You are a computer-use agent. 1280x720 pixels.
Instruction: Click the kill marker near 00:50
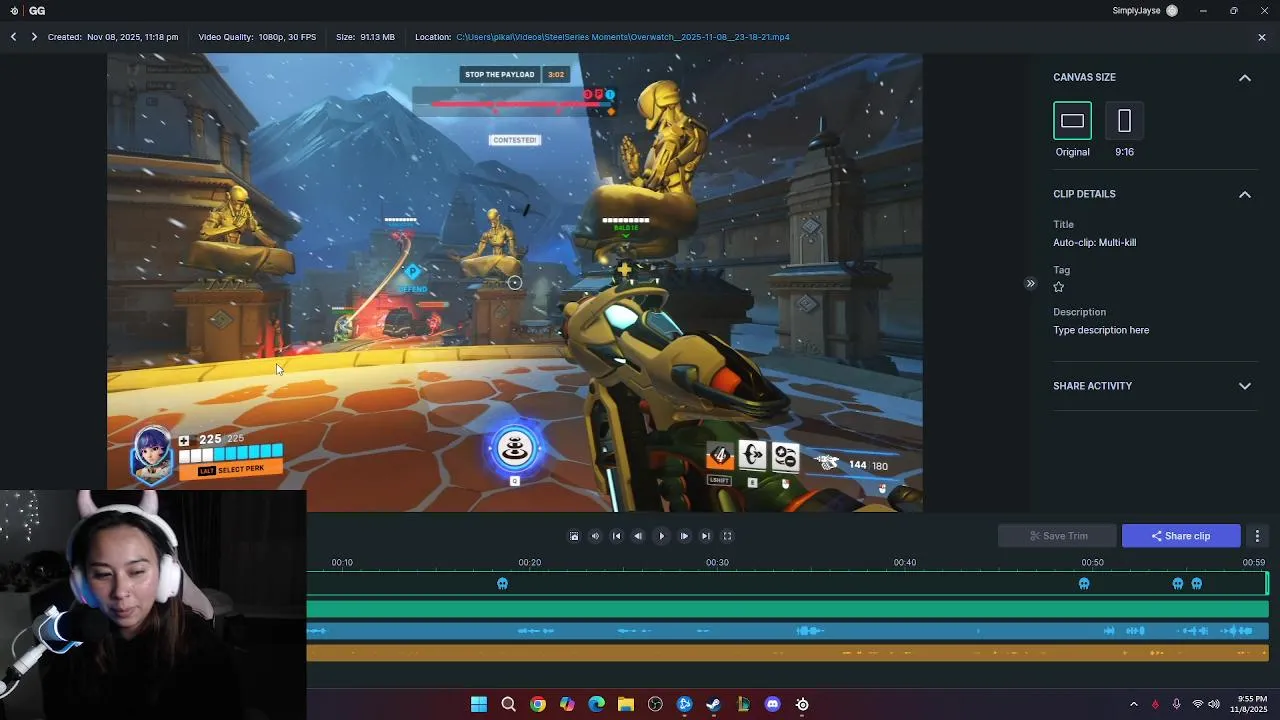[1084, 584]
